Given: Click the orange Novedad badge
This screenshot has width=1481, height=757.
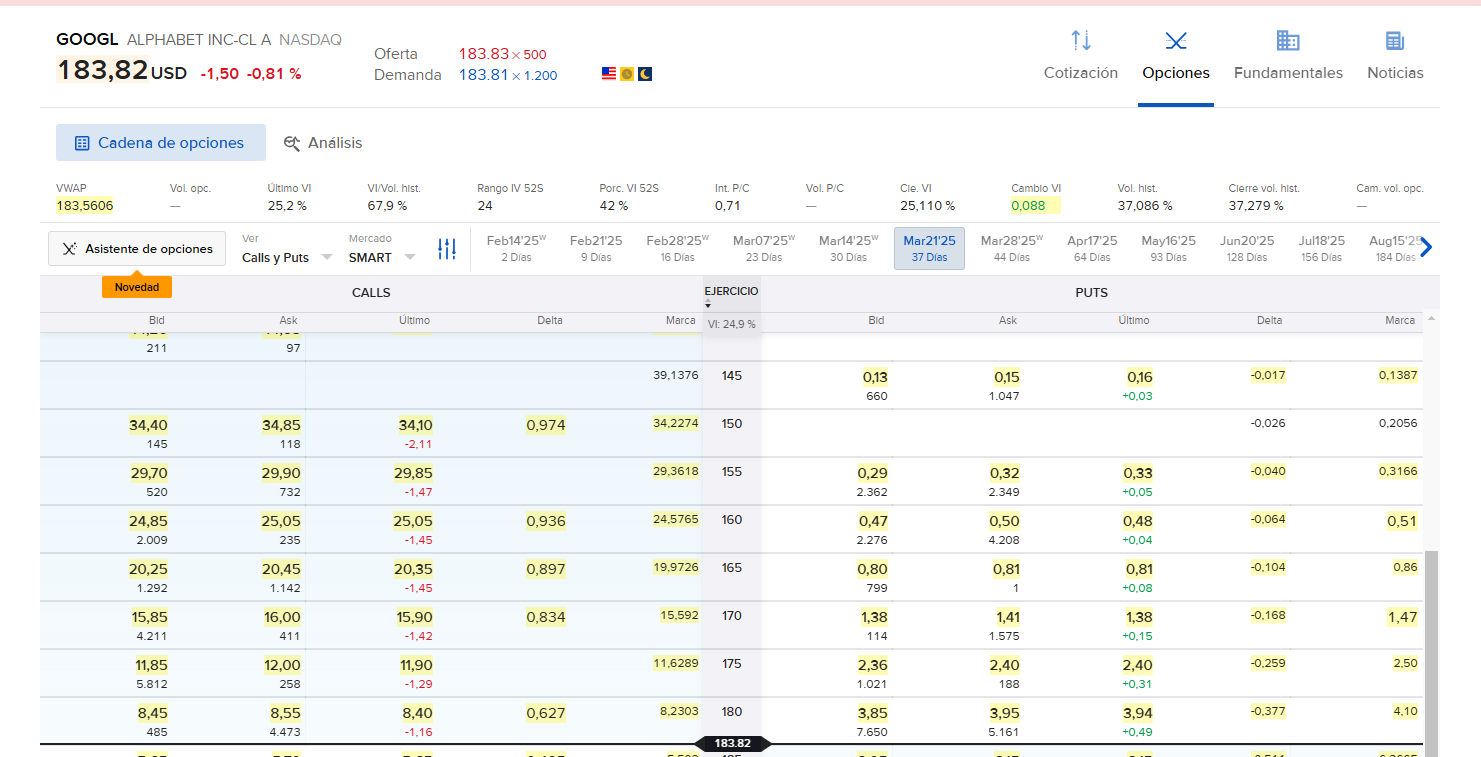Looking at the screenshot, I should pos(137,287).
